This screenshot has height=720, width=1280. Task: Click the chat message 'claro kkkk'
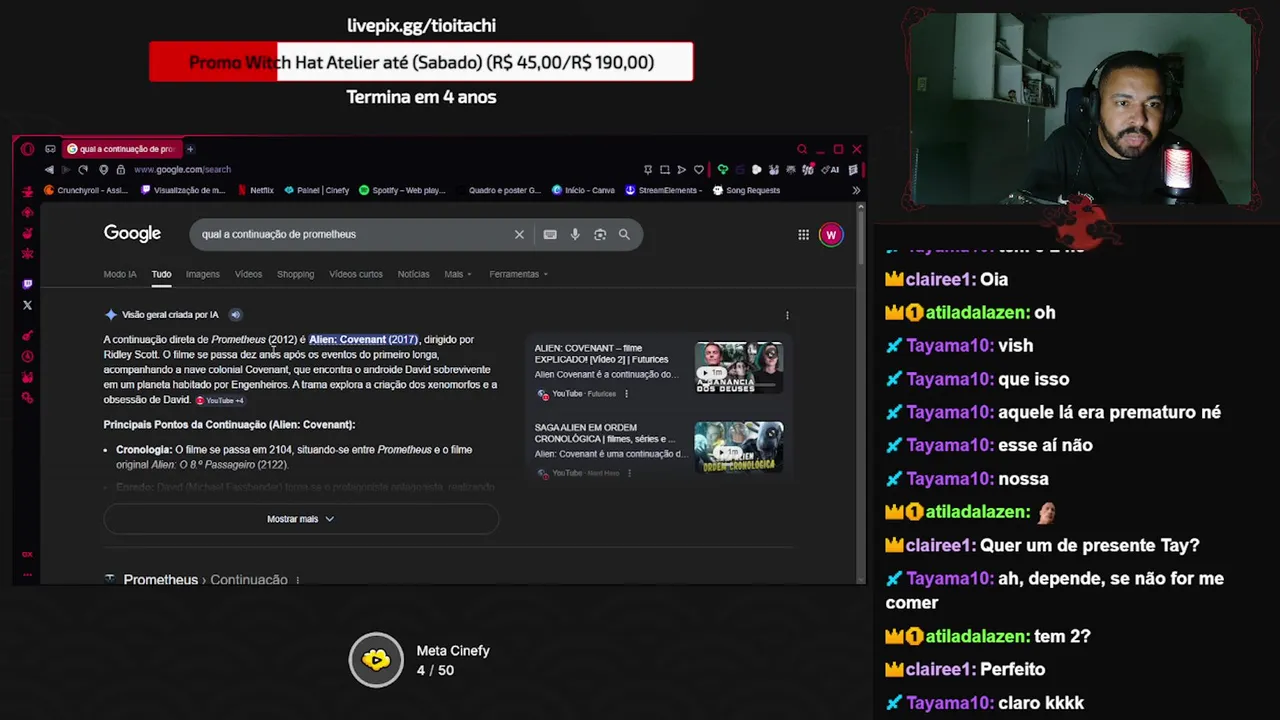1041,703
